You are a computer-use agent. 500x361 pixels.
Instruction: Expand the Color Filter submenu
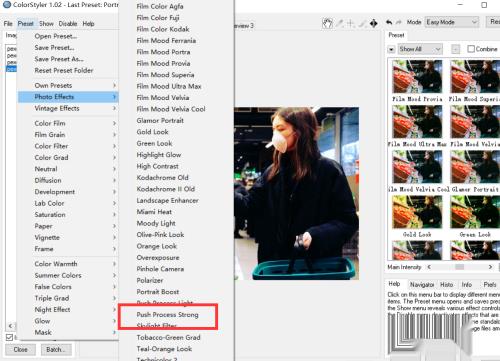[68, 146]
